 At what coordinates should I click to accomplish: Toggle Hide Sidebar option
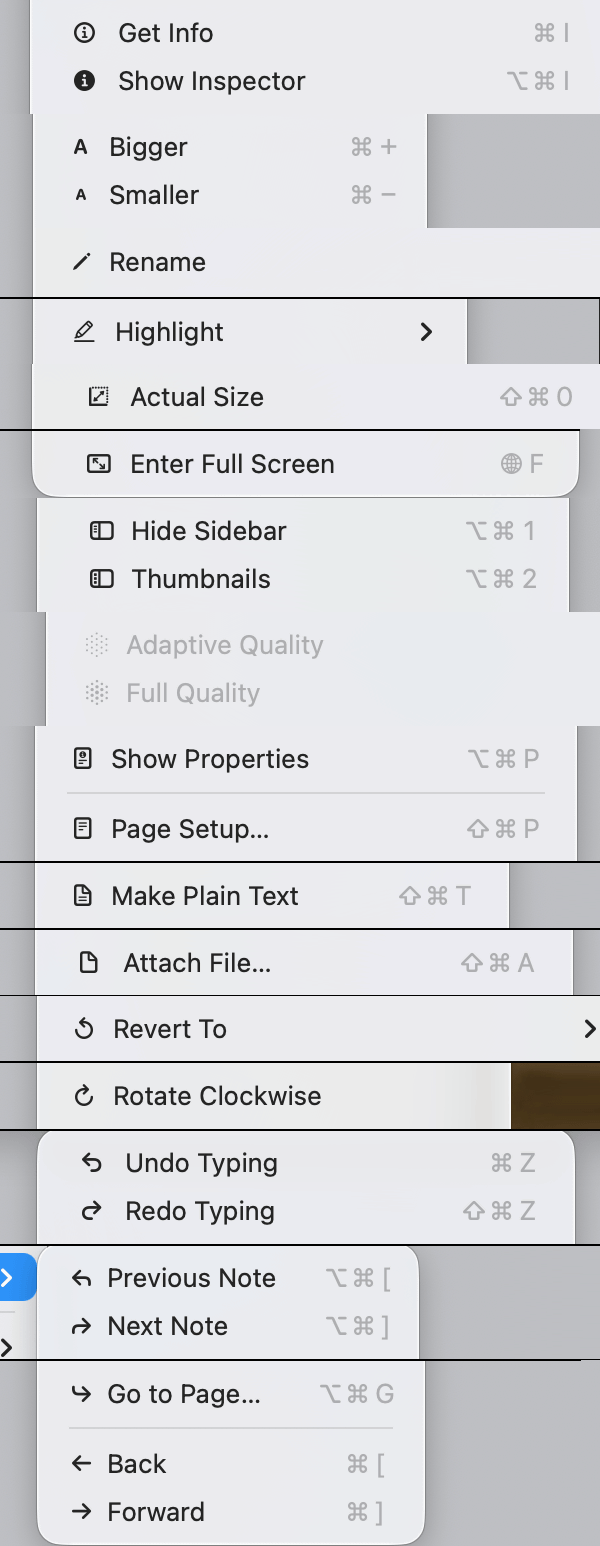(208, 531)
